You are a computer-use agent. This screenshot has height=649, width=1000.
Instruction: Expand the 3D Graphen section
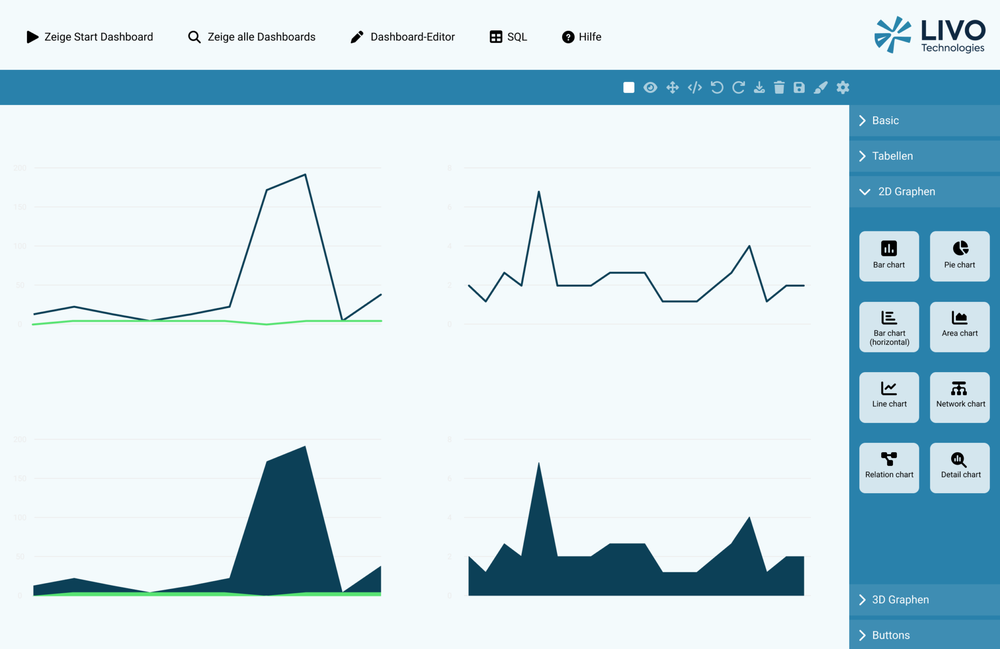(x=925, y=600)
